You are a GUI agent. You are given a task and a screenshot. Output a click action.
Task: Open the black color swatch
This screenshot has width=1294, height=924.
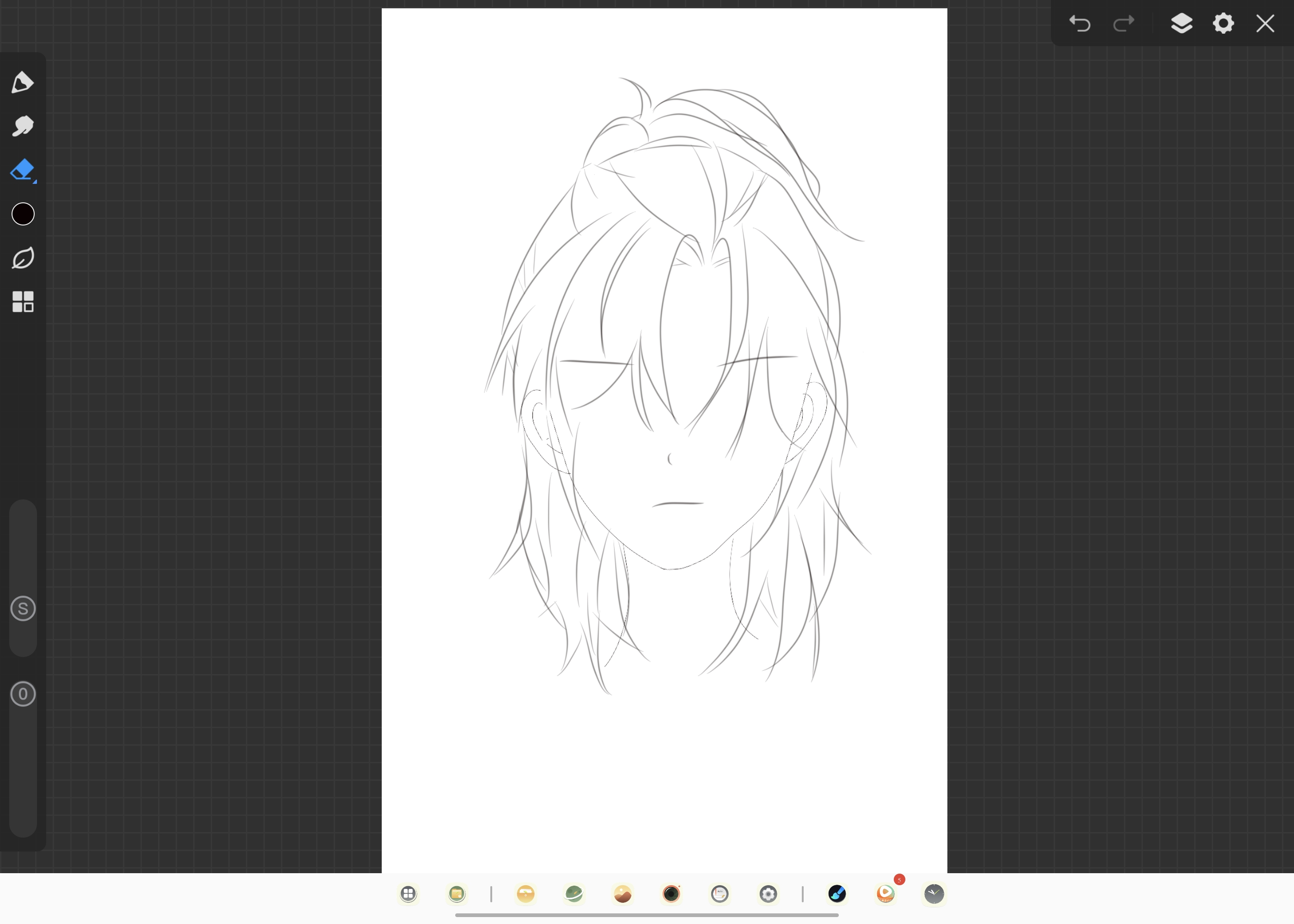click(x=23, y=214)
